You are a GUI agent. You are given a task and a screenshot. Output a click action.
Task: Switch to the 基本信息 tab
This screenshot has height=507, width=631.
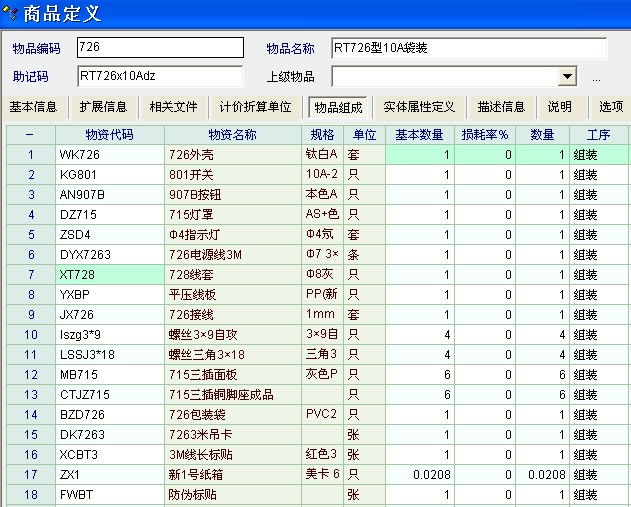33,107
